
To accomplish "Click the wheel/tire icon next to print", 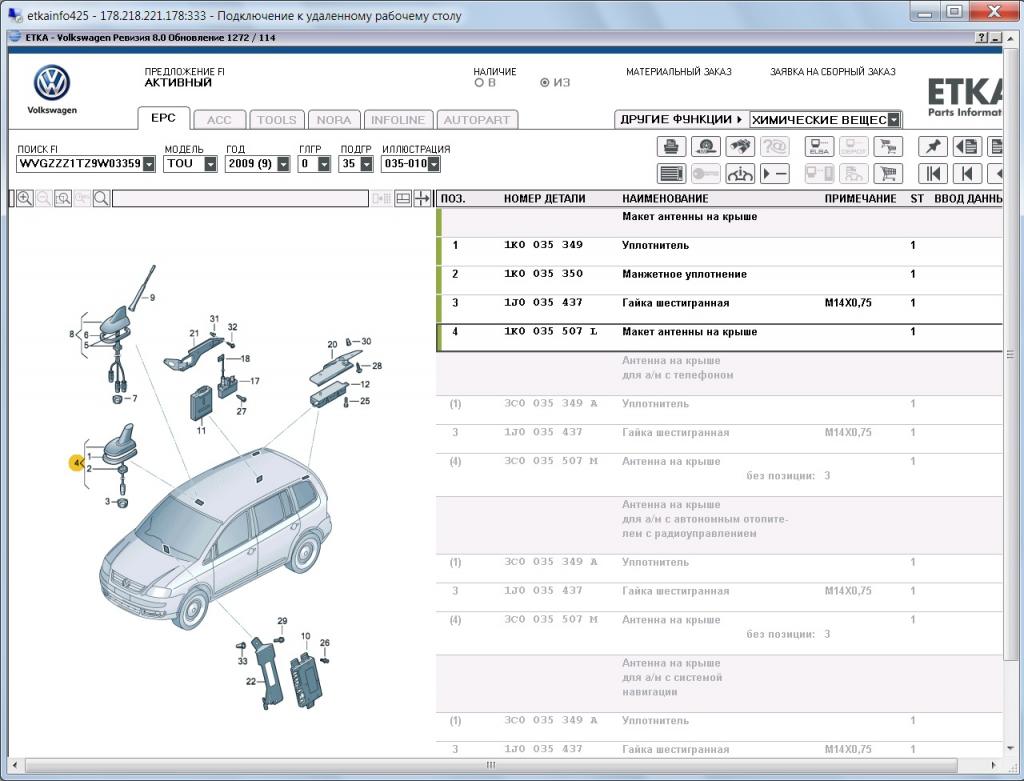I will click(705, 146).
